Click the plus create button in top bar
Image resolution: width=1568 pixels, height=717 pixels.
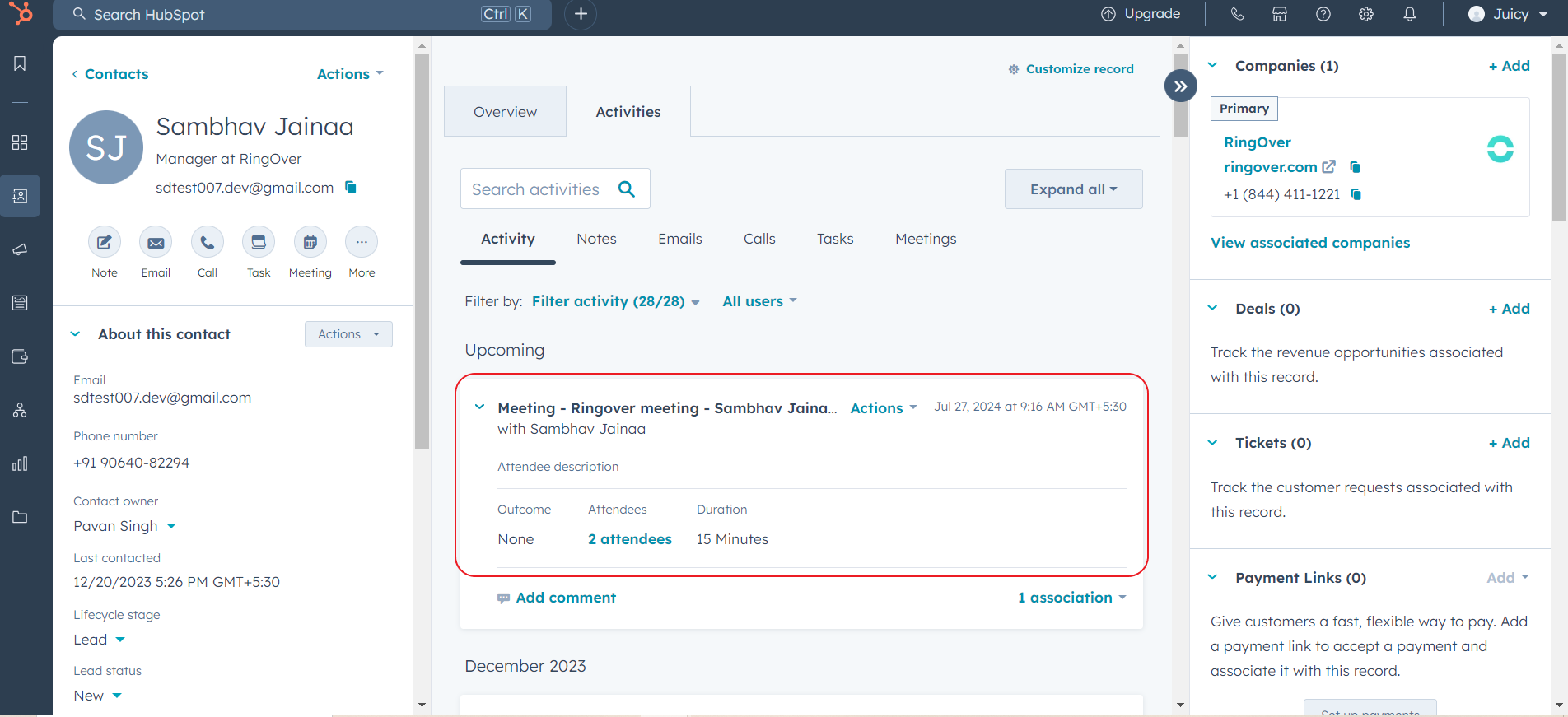tap(581, 14)
